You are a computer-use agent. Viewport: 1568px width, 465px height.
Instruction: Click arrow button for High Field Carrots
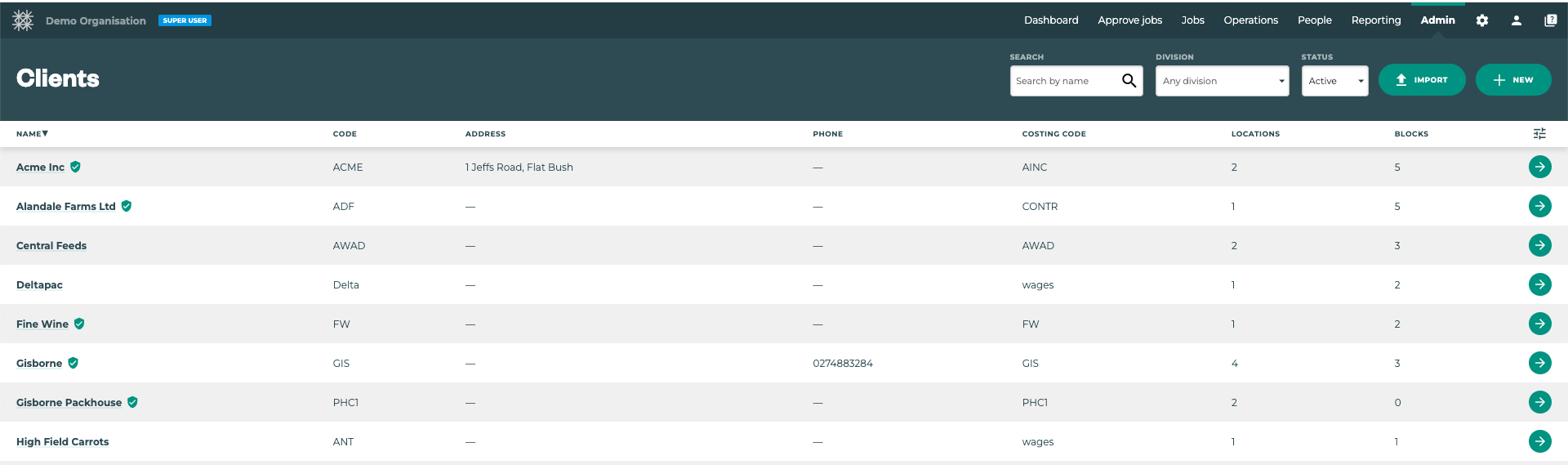point(1539,441)
